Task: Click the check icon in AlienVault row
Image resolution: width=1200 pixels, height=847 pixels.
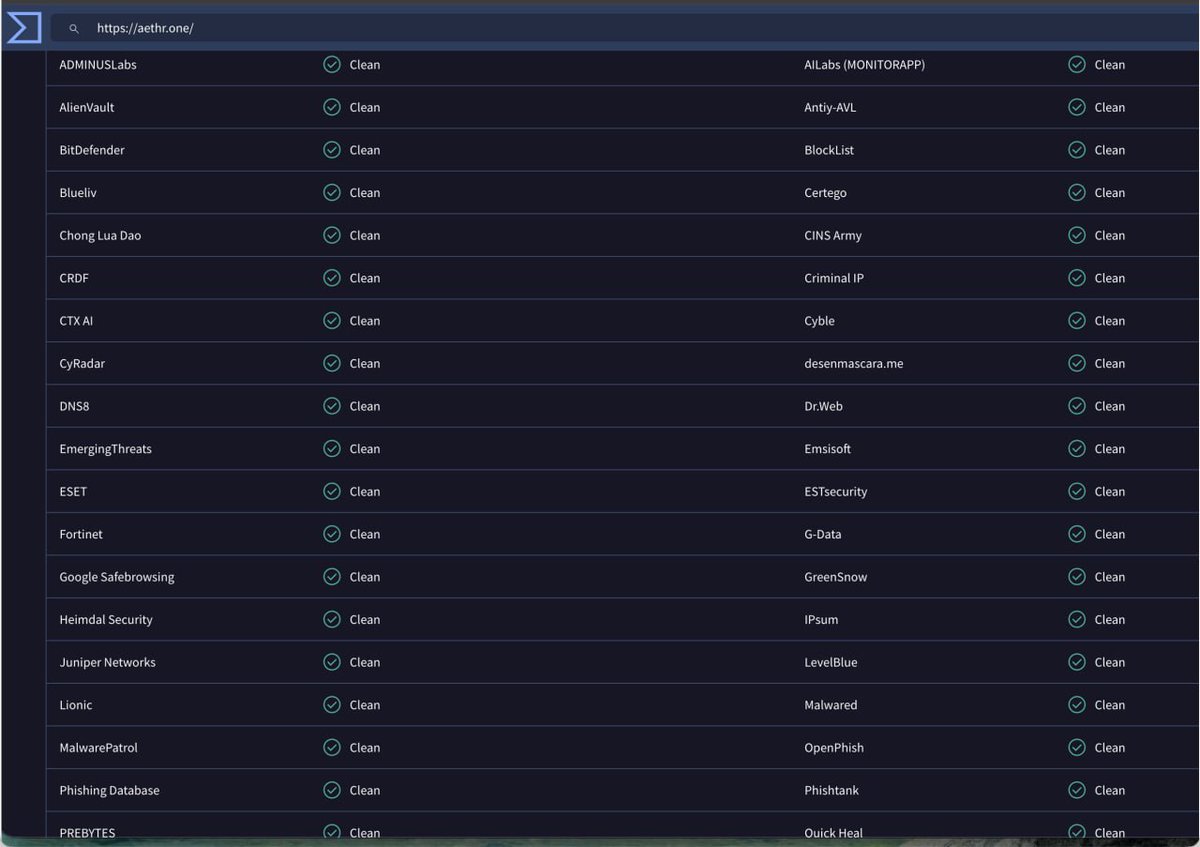Action: click(x=332, y=107)
